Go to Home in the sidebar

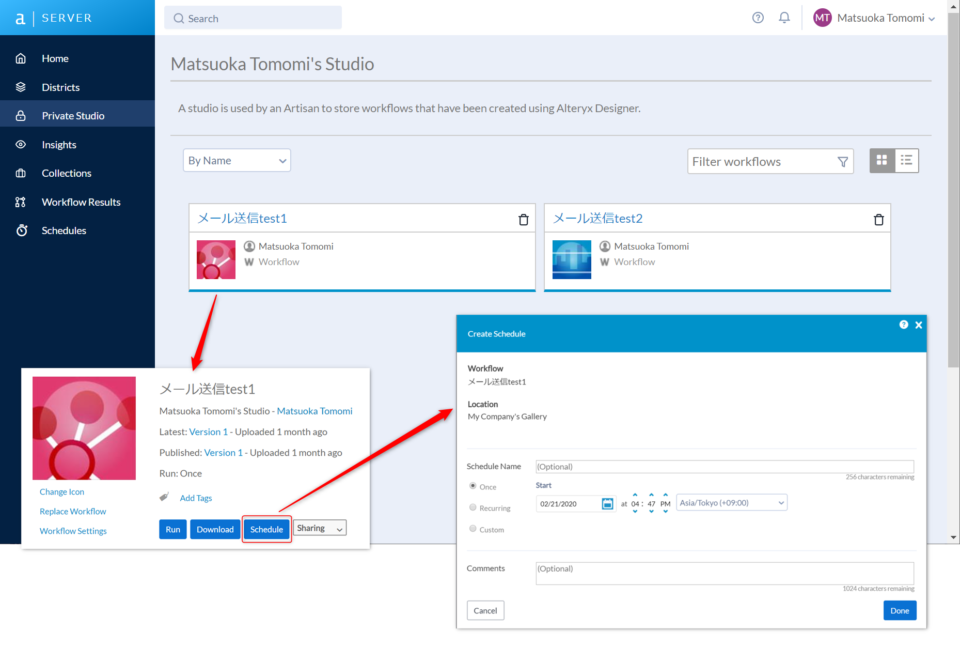pyautogui.click(x=55, y=58)
